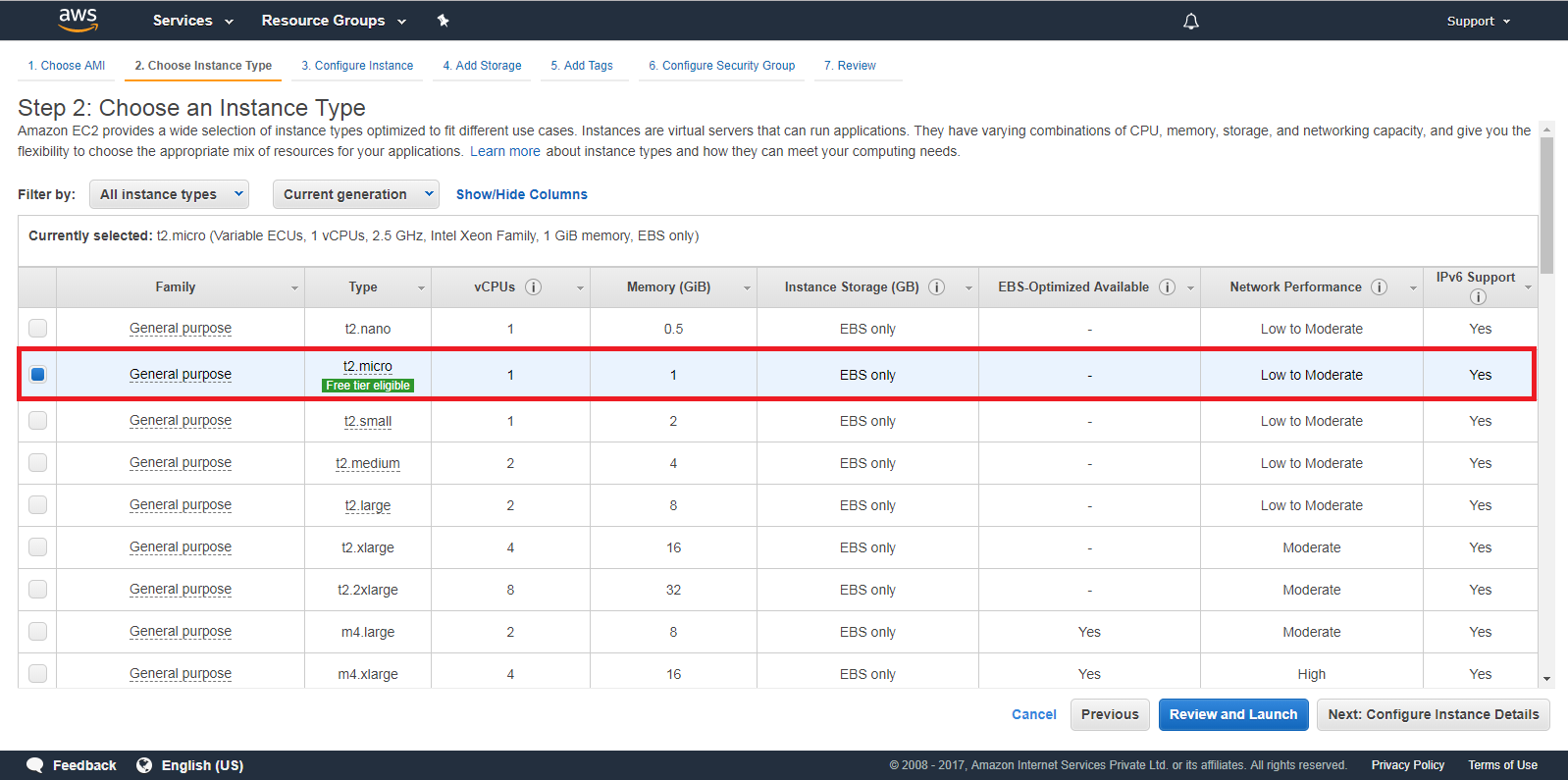Open the Current generation filter dropdown
The height and width of the screenshot is (780, 1568).
[356, 194]
